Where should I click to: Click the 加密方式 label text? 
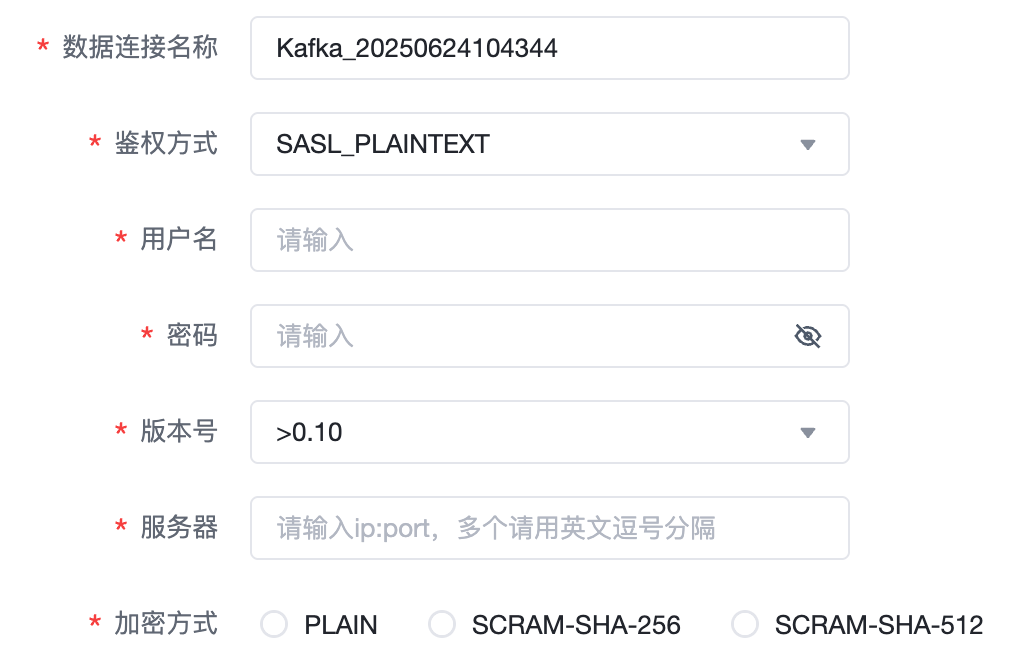click(166, 623)
